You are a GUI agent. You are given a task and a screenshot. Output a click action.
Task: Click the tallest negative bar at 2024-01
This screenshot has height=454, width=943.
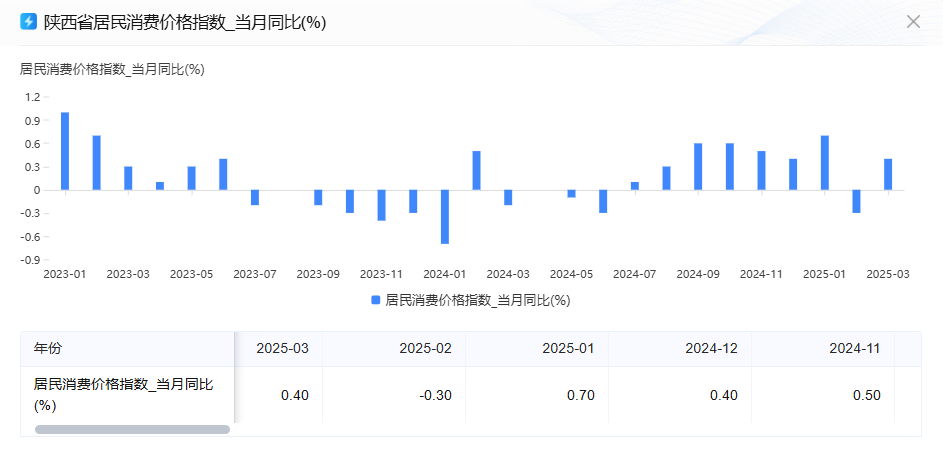pos(445,217)
